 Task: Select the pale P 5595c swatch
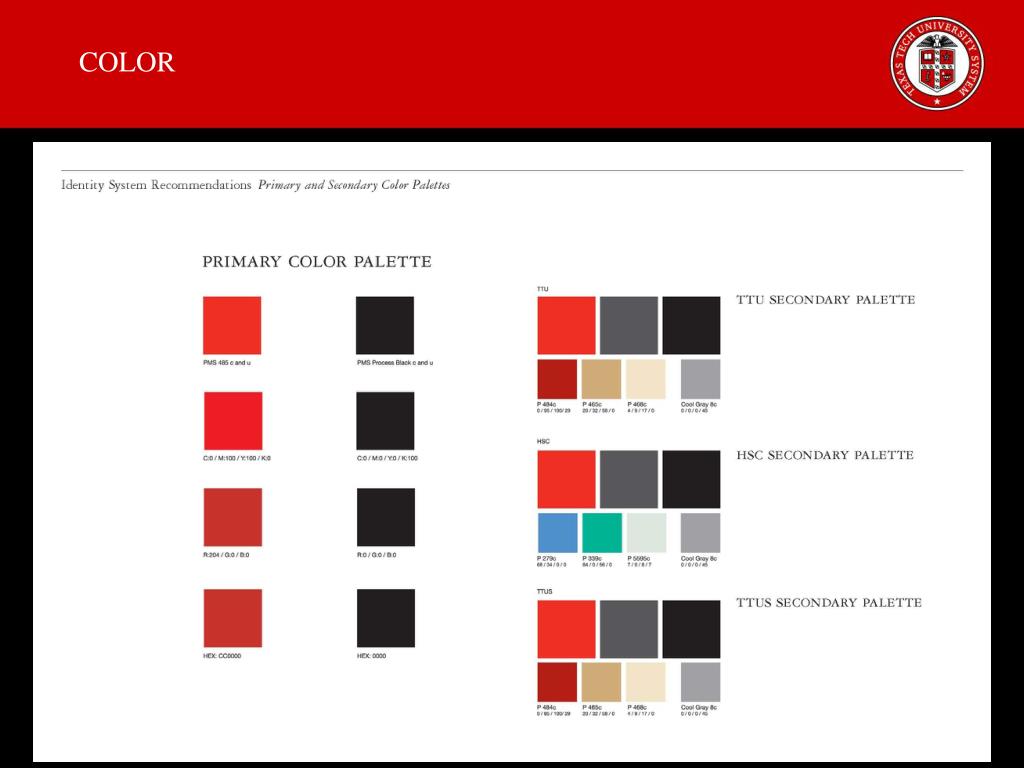[x=647, y=533]
